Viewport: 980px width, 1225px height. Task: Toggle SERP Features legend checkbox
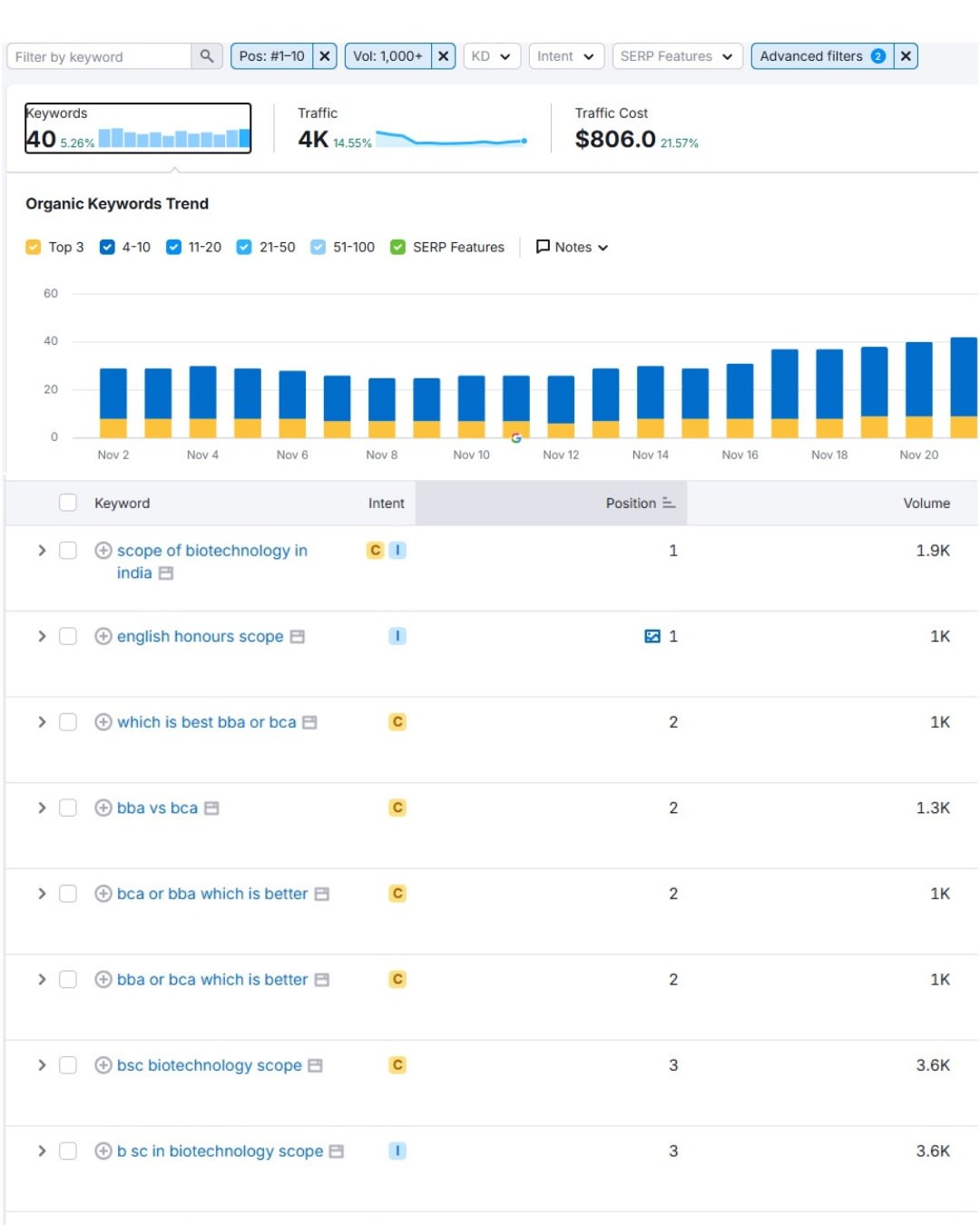click(397, 247)
